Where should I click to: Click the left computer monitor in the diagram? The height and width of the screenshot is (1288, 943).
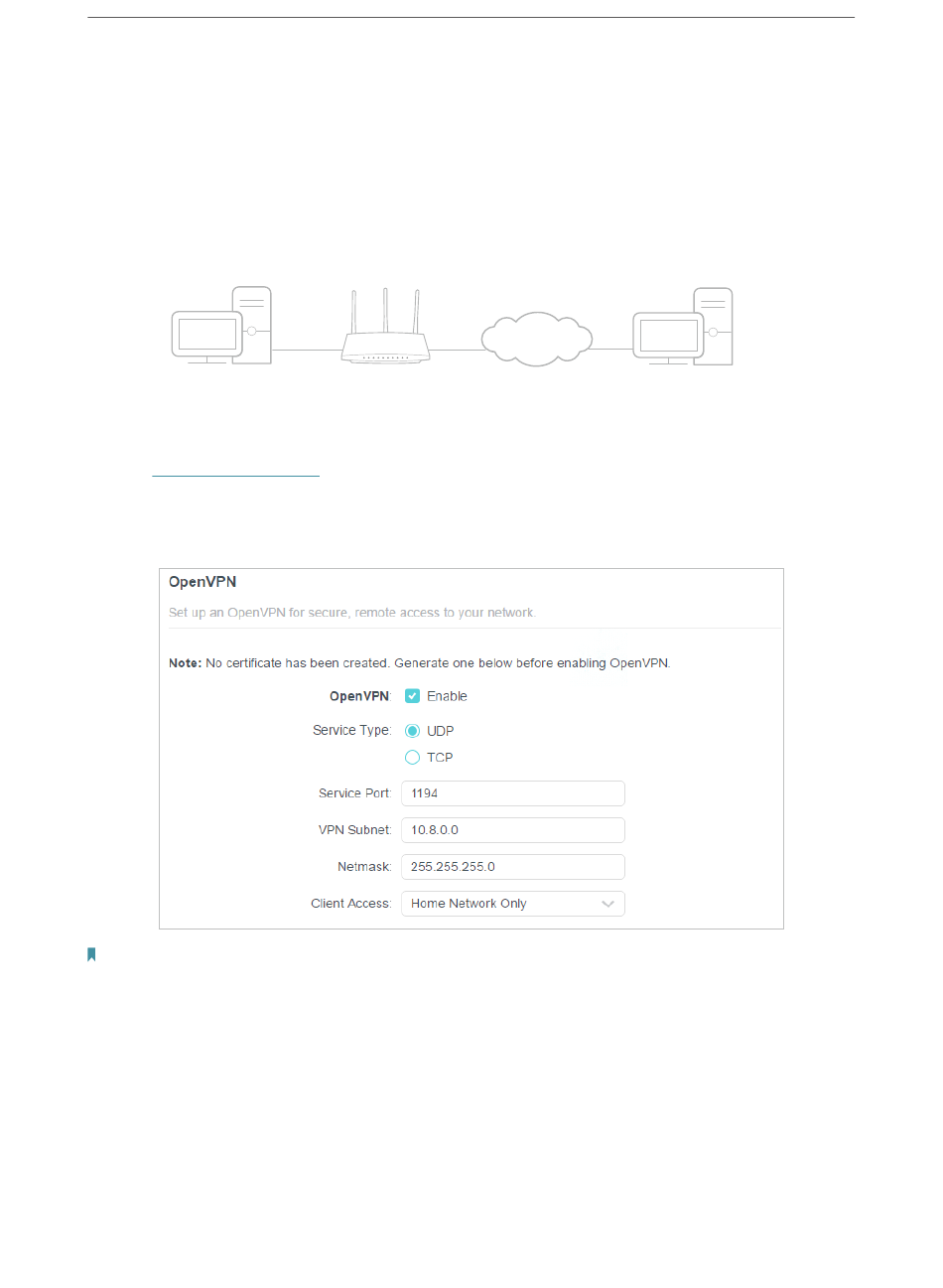(x=207, y=337)
